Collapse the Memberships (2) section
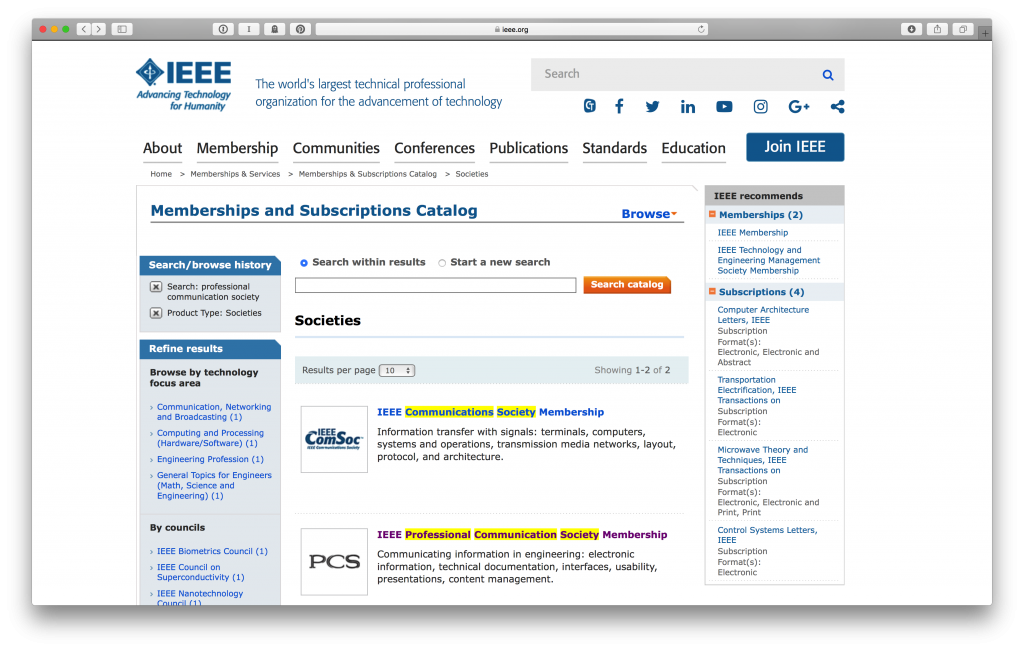The height and width of the screenshot is (651, 1024). click(712, 214)
